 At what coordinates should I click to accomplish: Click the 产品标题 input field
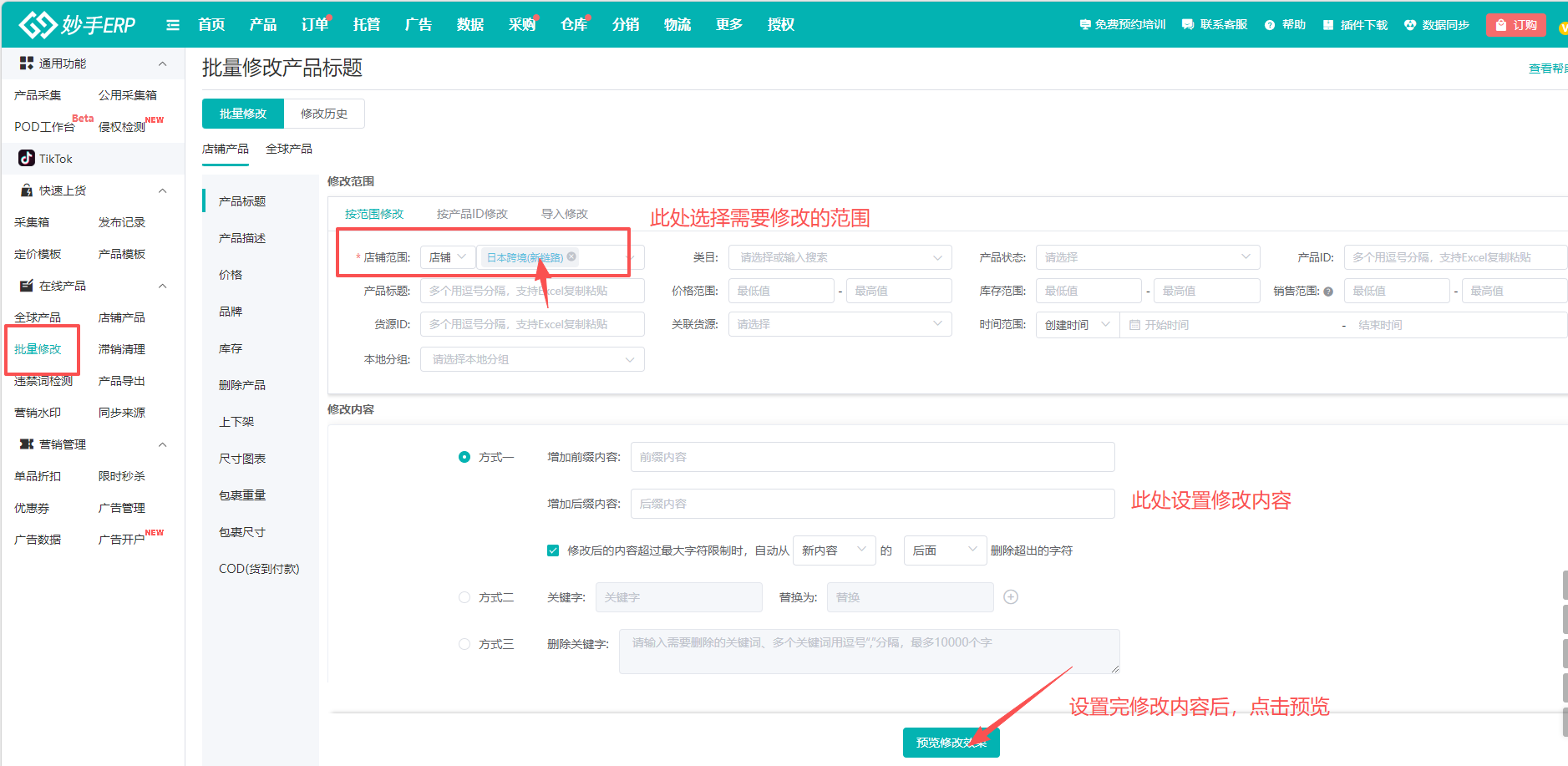click(x=532, y=290)
